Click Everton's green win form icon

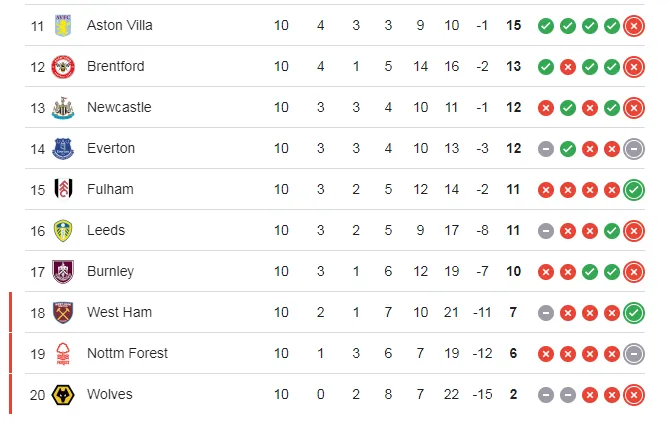click(x=567, y=148)
